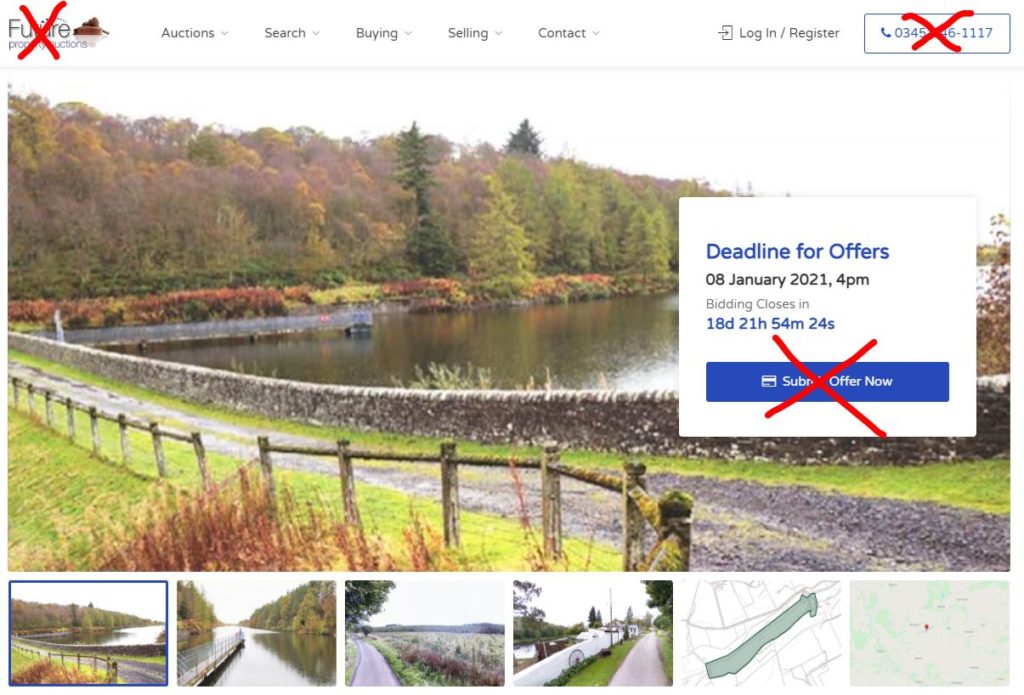Open the location map thumbnail
The image size is (1024, 695).
point(929,633)
